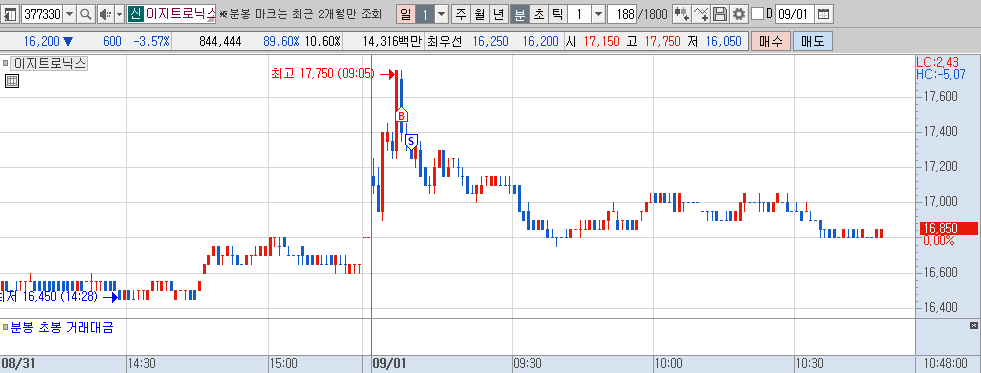Click the 08/31 date label on the time axis

pyautogui.click(x=17, y=363)
